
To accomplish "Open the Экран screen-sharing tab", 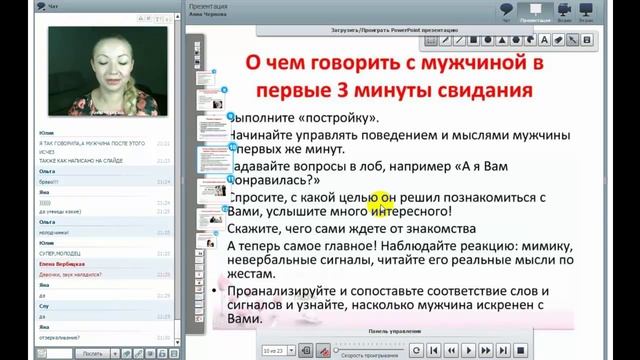I will click(x=586, y=11).
